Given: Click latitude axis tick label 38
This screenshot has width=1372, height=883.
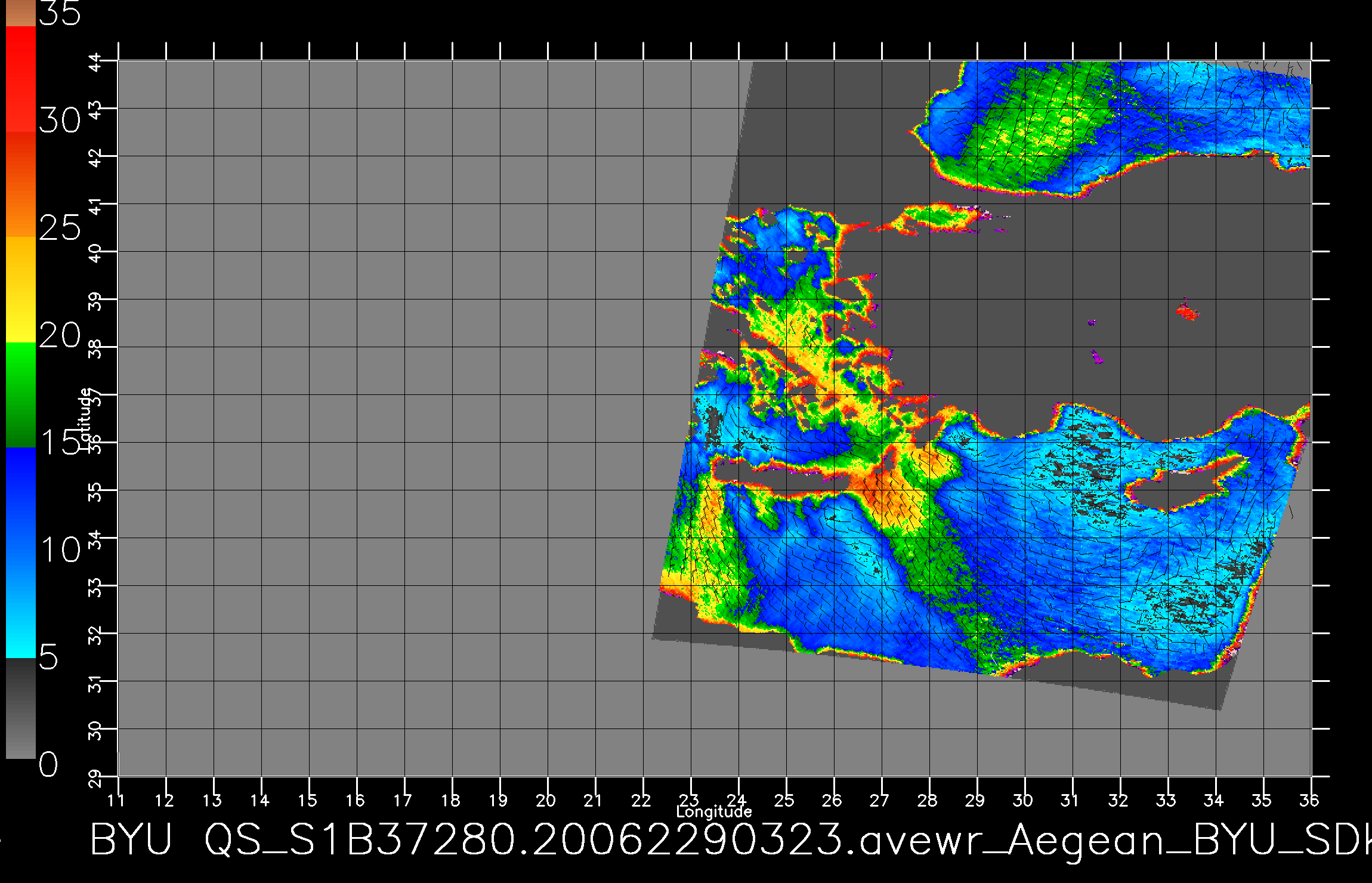Looking at the screenshot, I should tap(95, 349).
